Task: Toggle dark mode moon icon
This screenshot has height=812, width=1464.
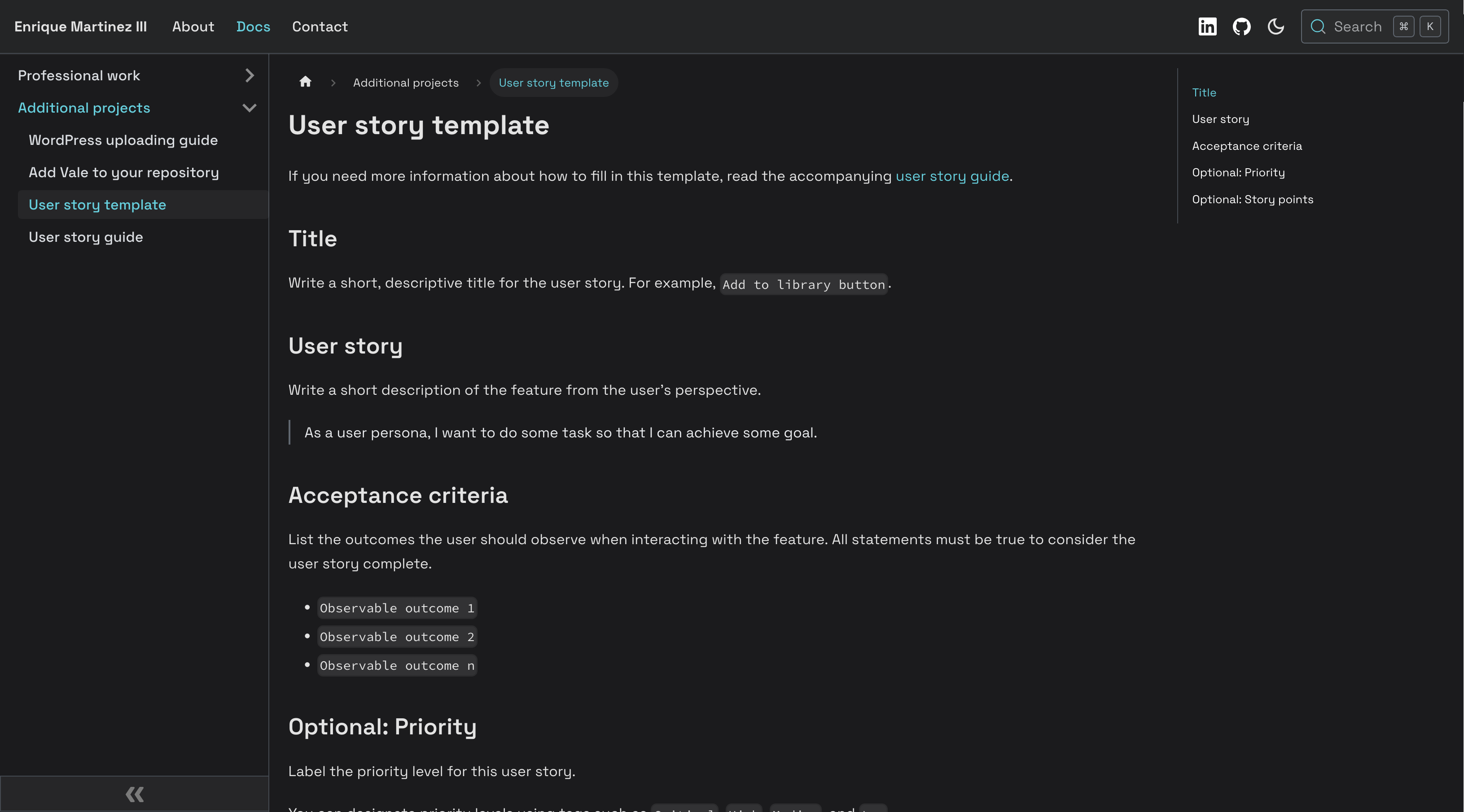Action: point(1276,27)
